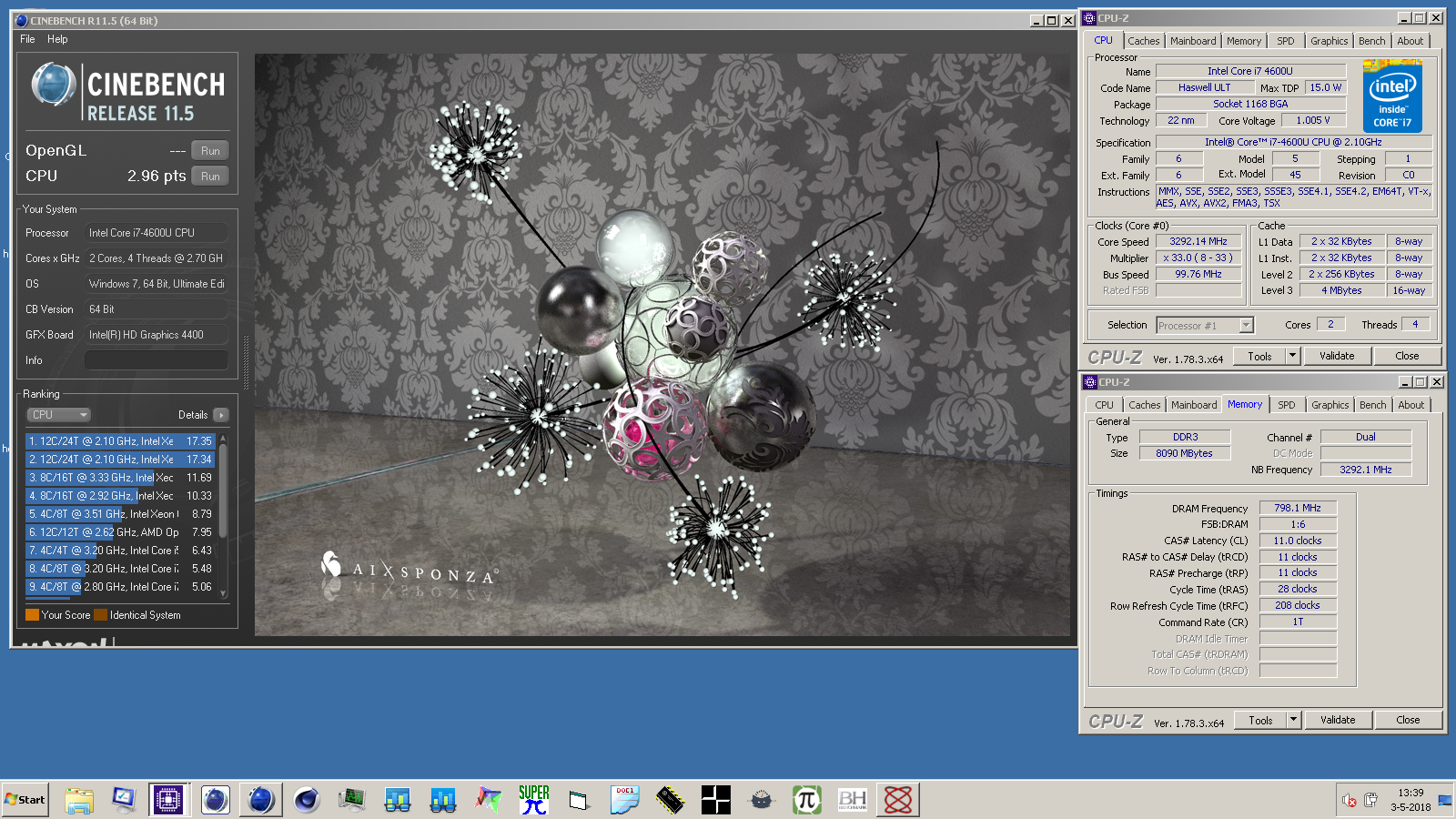1456x819 pixels.
Task: Click the black crosshair square taskbar icon
Action: click(716, 800)
